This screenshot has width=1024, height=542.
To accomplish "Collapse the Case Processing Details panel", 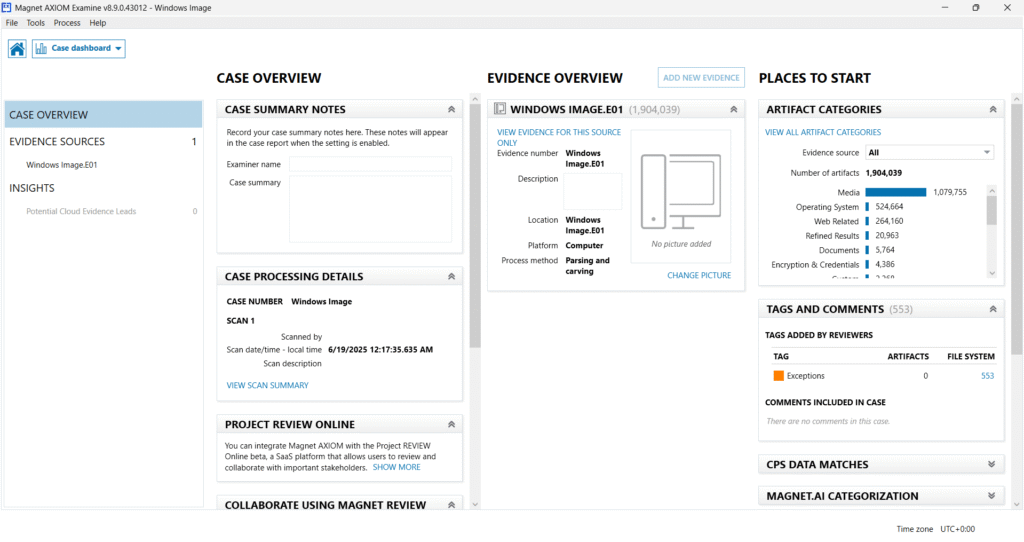I will 451,277.
